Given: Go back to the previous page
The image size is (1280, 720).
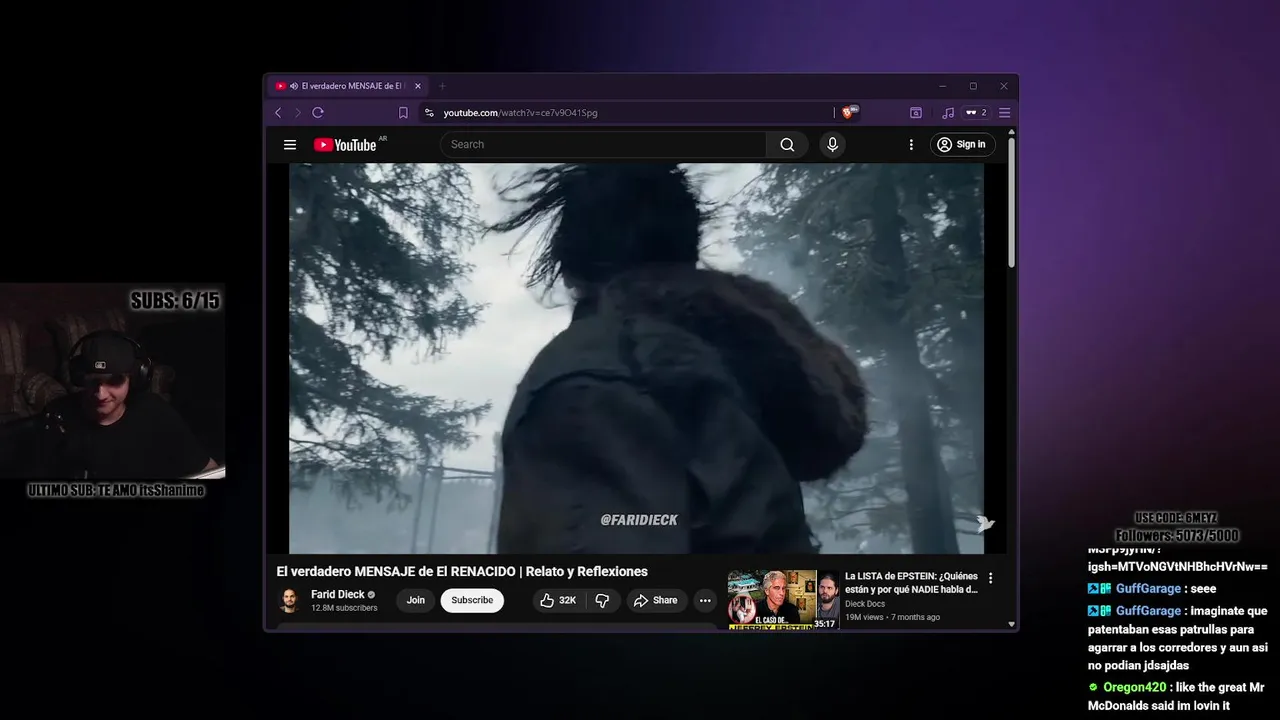Looking at the screenshot, I should click(278, 113).
